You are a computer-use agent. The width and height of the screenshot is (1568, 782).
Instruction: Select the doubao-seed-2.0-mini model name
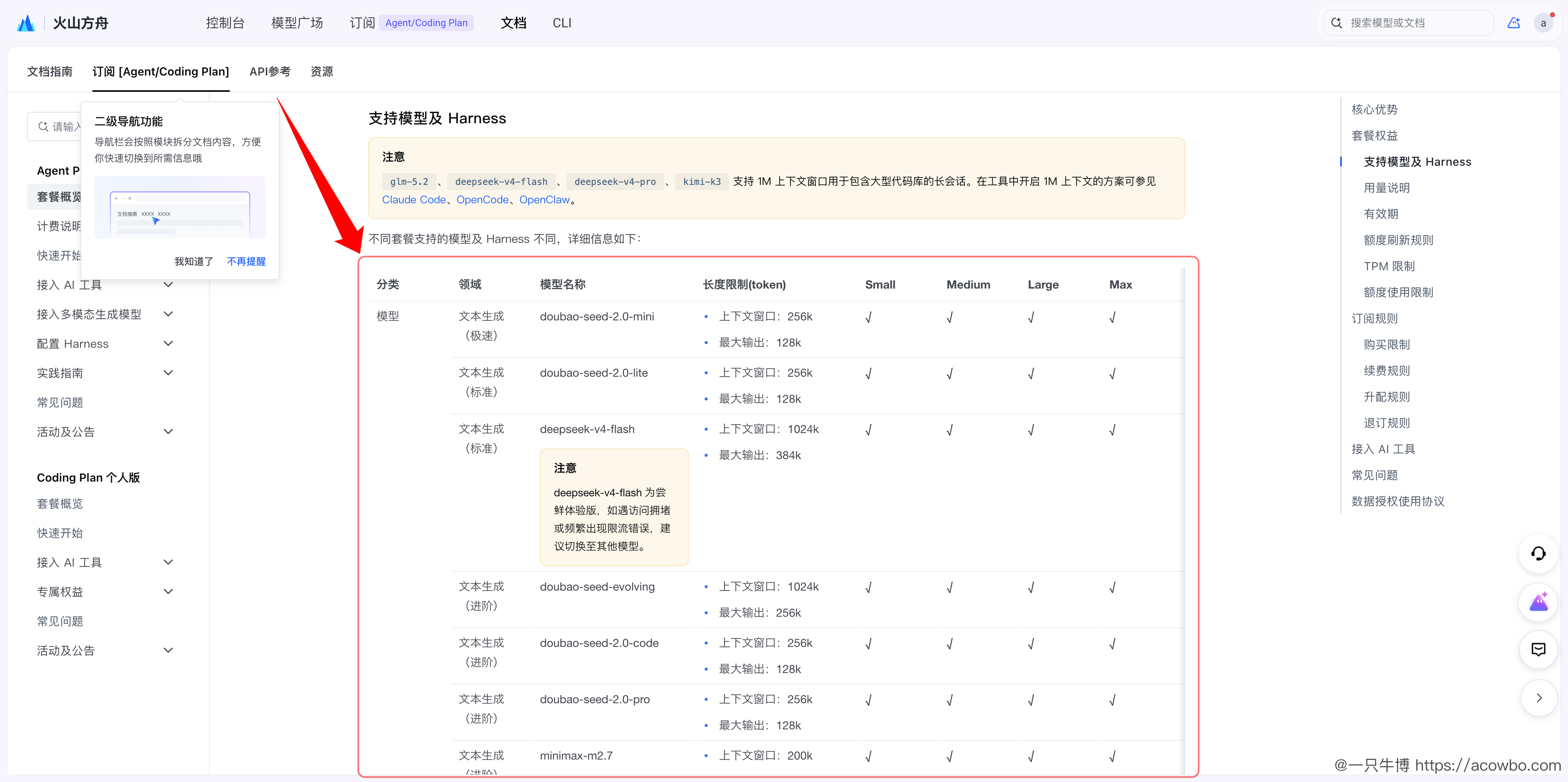(597, 316)
